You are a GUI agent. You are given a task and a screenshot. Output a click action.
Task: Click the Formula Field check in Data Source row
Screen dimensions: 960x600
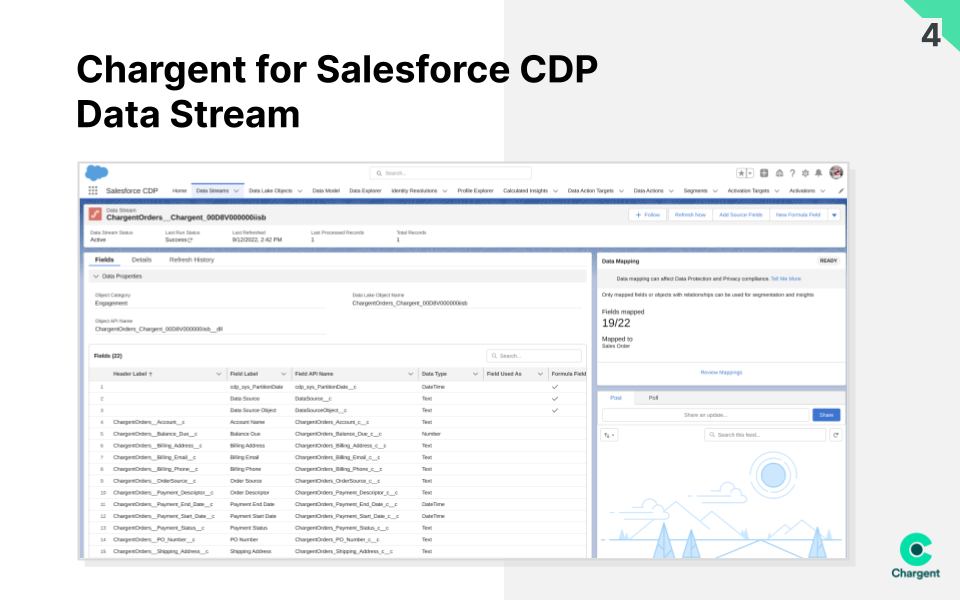coord(555,399)
